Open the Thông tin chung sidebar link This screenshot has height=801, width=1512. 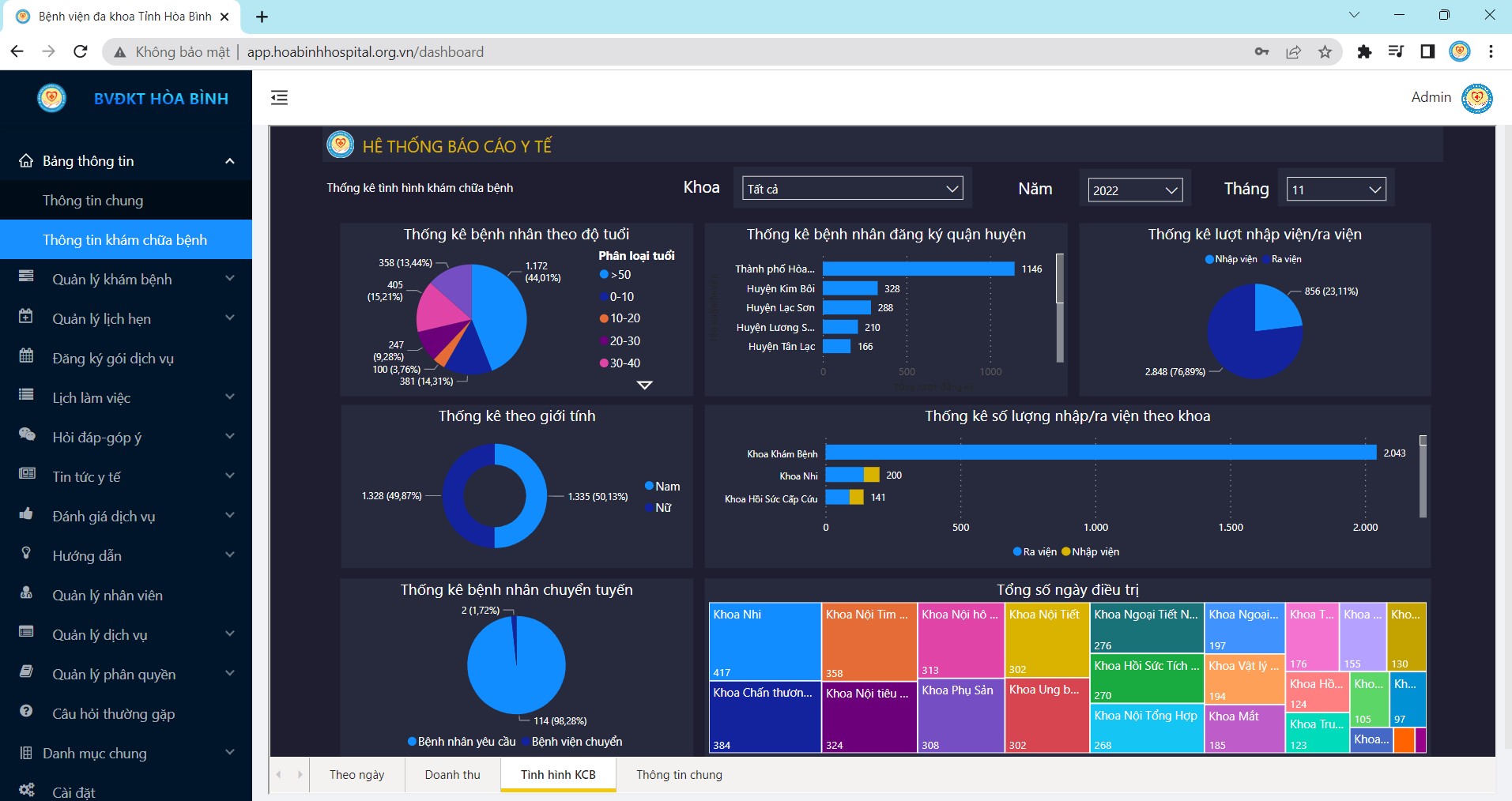coord(93,201)
